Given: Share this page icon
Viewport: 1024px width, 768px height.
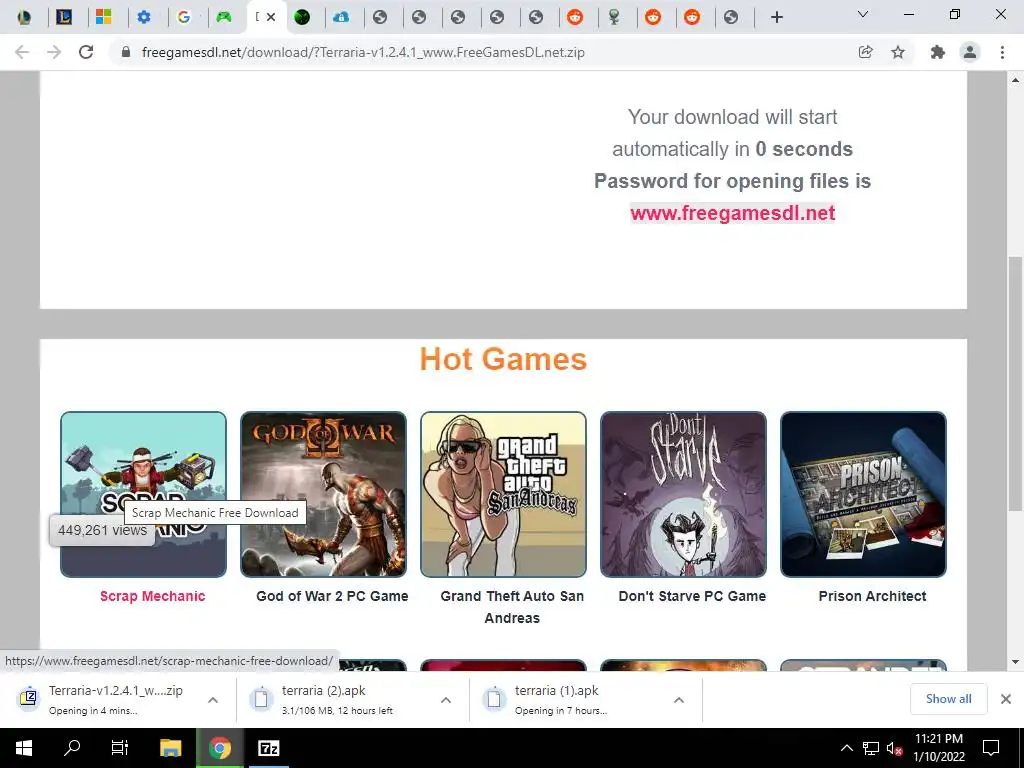Looking at the screenshot, I should (865, 52).
